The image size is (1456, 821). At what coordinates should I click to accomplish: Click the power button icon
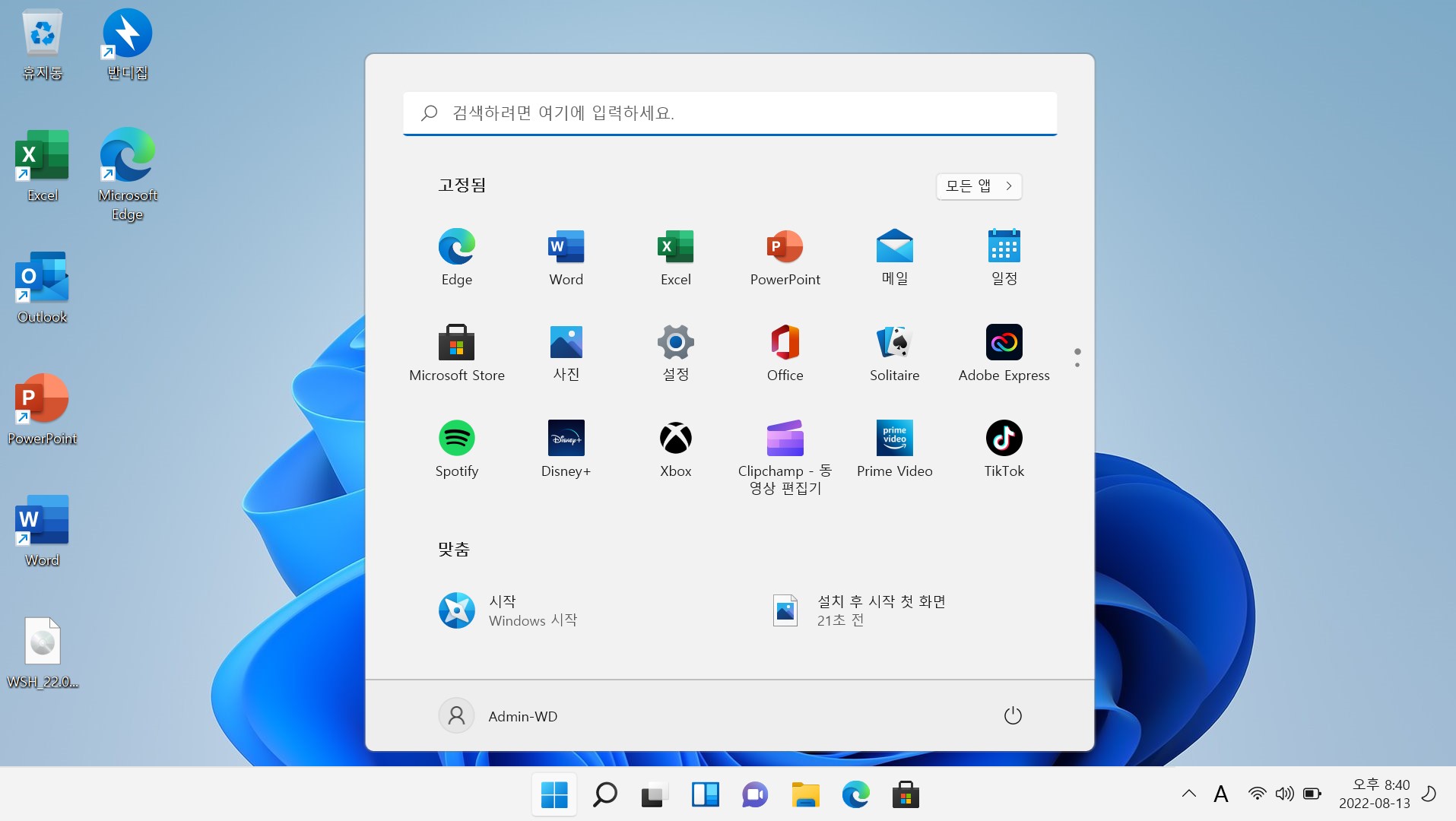1013,716
